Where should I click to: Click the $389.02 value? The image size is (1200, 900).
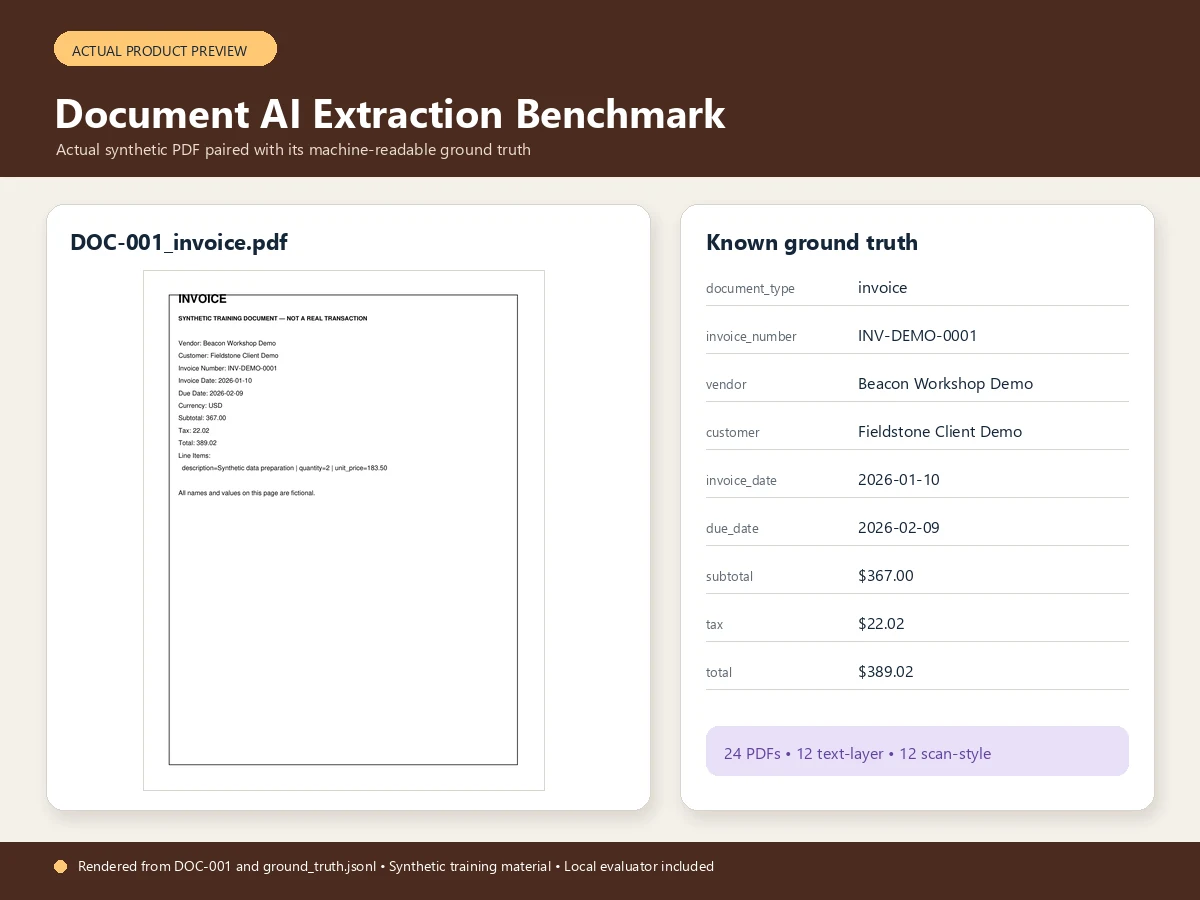(885, 672)
